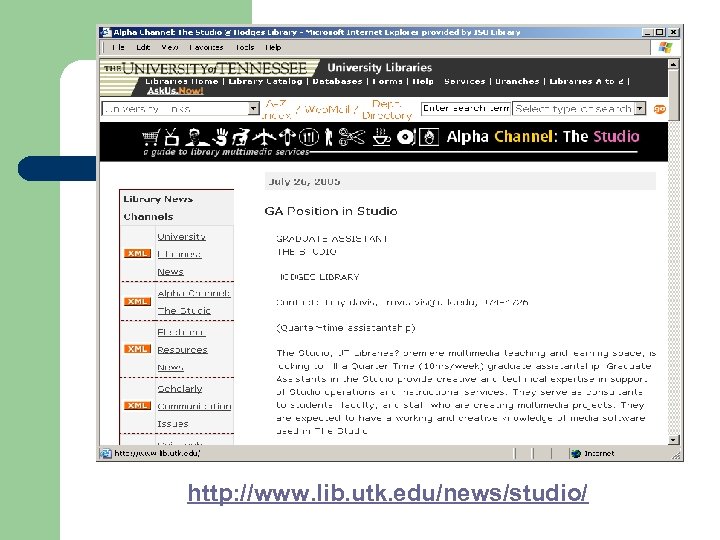Open the Favorites menu
The width and height of the screenshot is (720, 540).
(x=206, y=47)
